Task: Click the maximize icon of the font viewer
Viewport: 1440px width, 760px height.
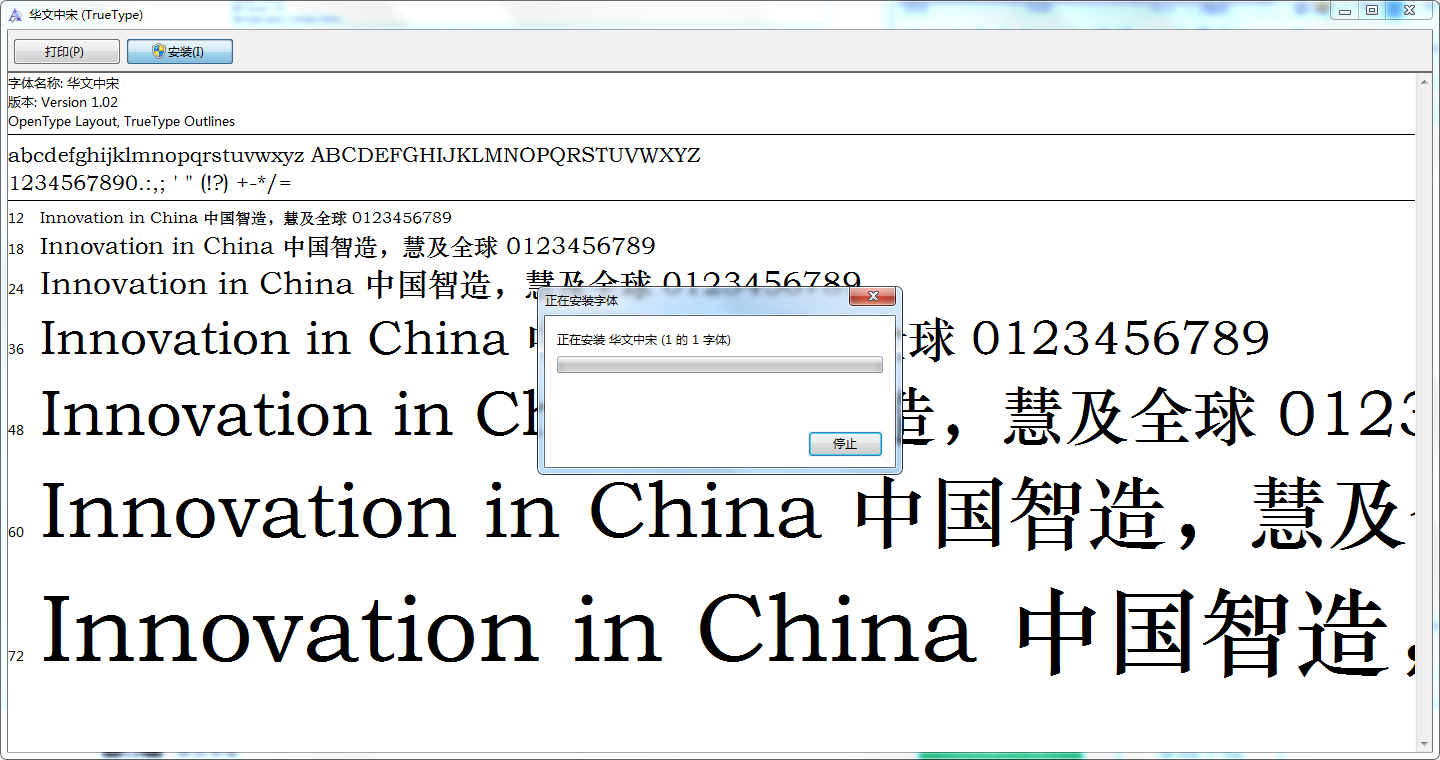Action: click(x=1372, y=11)
